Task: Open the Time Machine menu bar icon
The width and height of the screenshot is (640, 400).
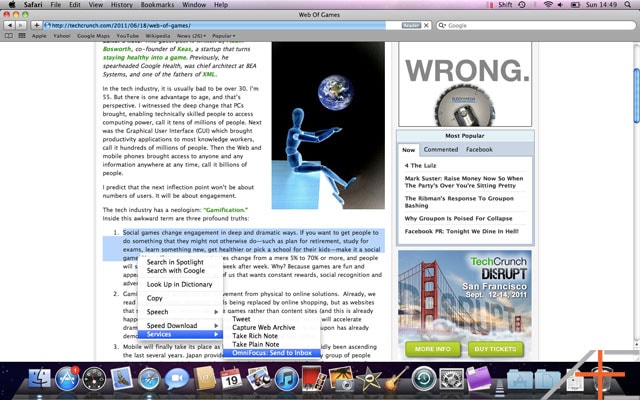Action: pyautogui.click(x=522, y=5)
